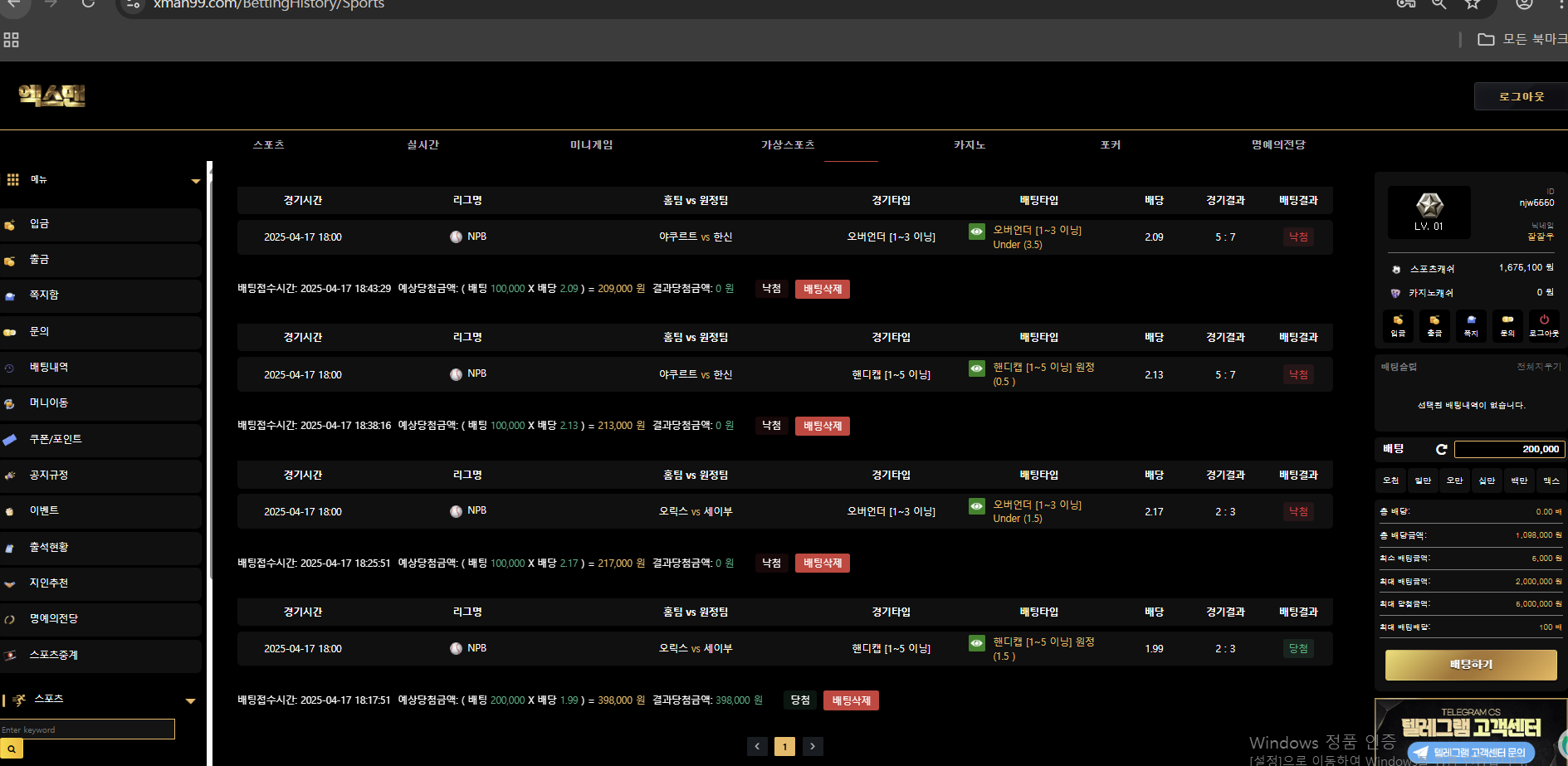
Task: Click the 명예의전당 laurel icon in sidebar
Action: [x=10, y=620]
